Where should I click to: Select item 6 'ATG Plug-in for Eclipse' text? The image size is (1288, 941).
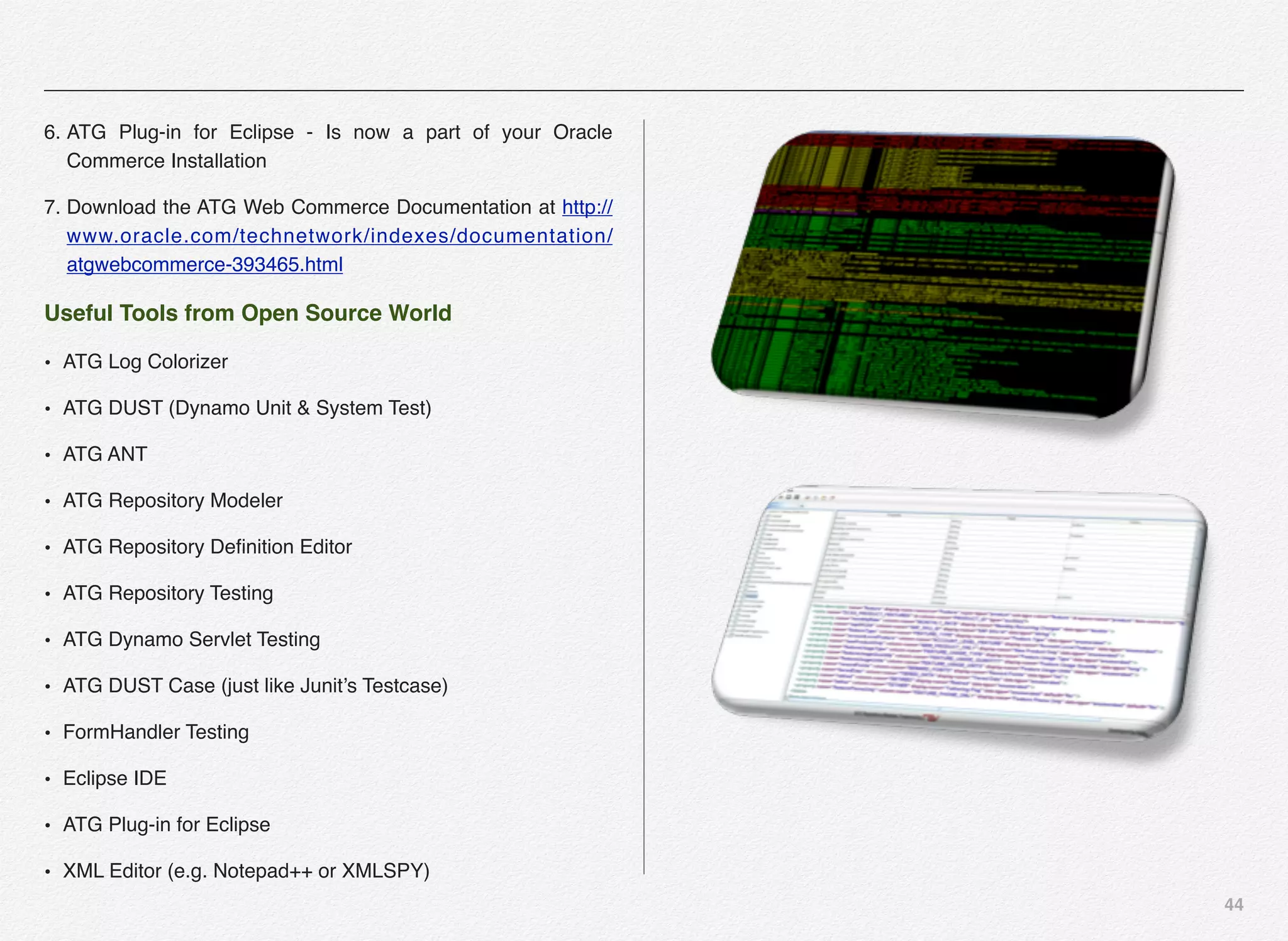click(328, 147)
